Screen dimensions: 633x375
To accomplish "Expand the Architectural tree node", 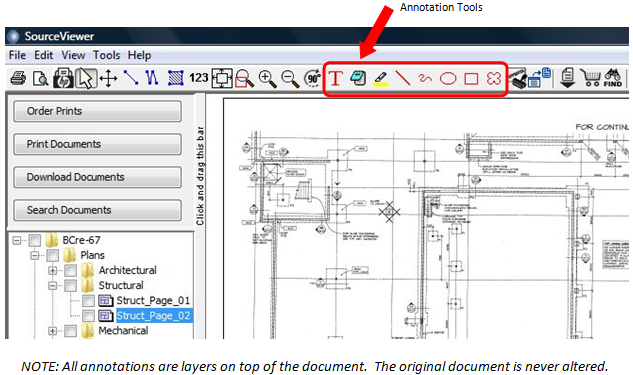I will [x=52, y=270].
